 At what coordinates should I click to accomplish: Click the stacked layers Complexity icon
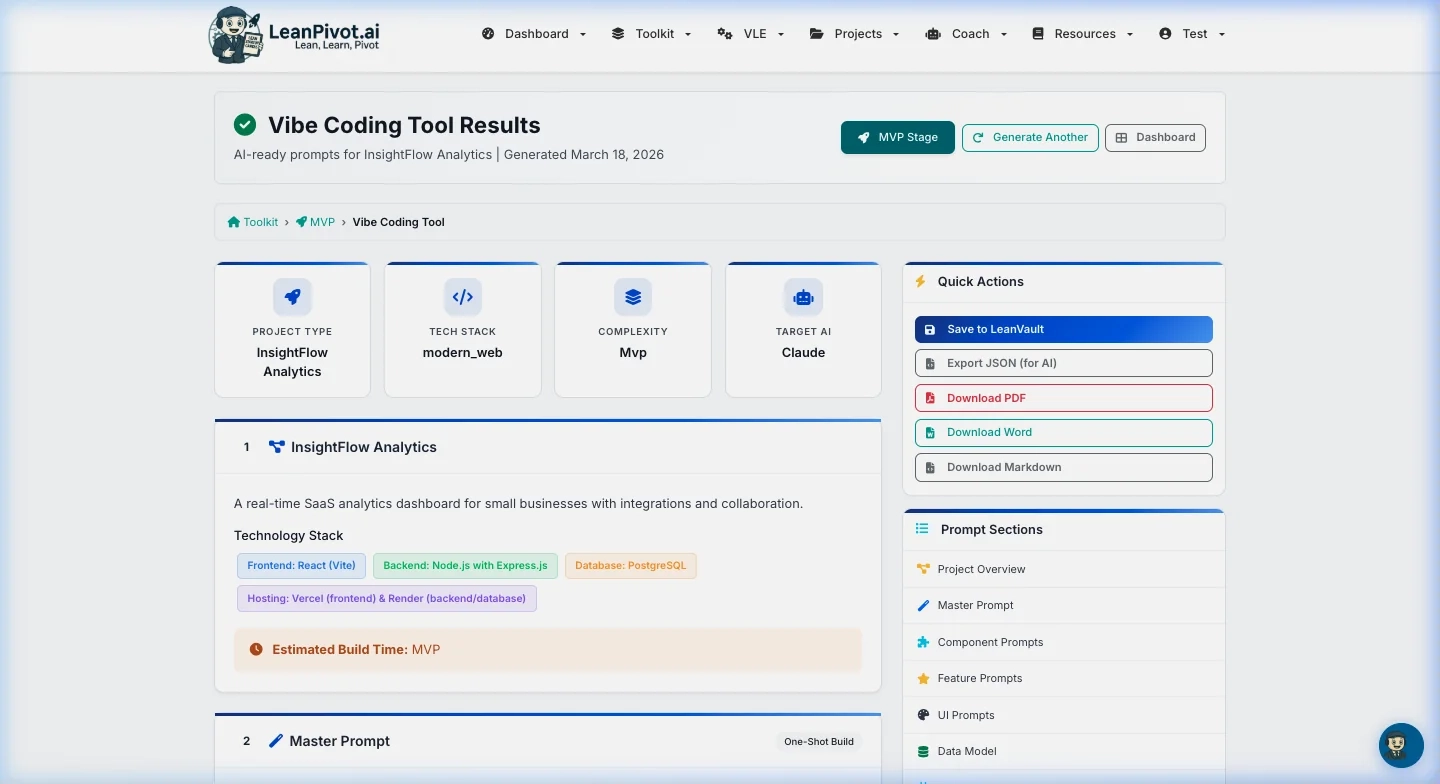pyautogui.click(x=633, y=297)
